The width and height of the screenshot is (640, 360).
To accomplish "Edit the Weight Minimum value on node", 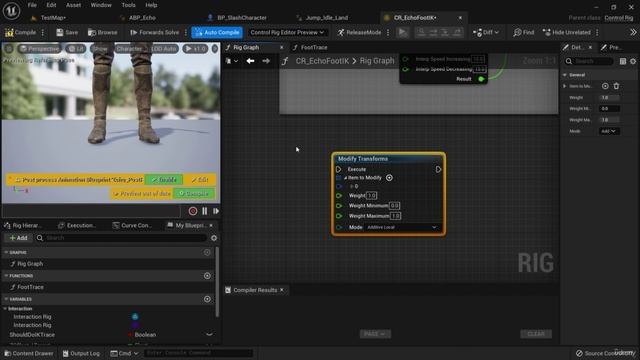I will pyautogui.click(x=394, y=206).
